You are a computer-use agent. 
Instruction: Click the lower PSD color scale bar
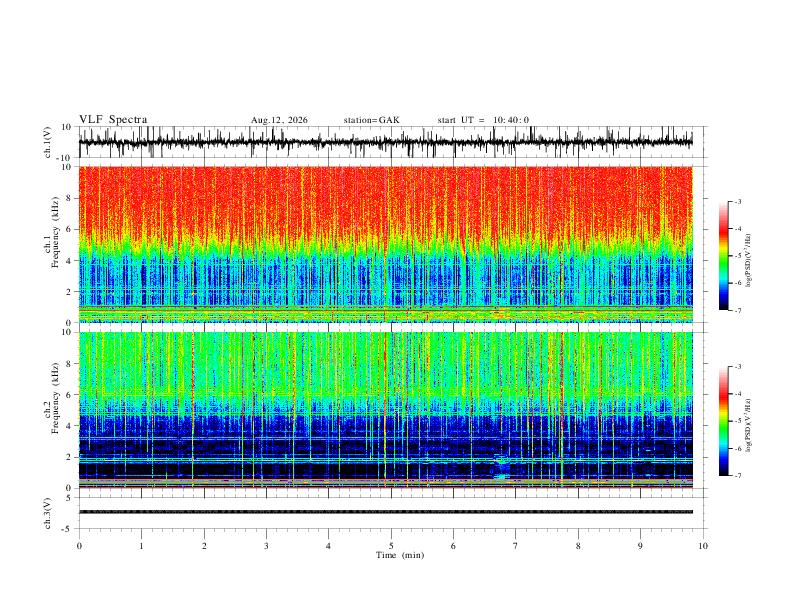coord(724,421)
